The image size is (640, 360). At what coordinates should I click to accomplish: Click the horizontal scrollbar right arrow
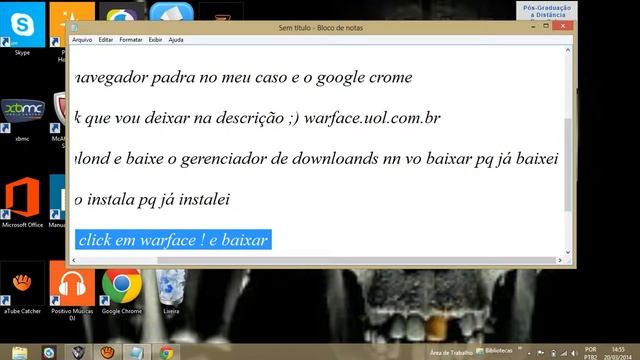(560, 260)
